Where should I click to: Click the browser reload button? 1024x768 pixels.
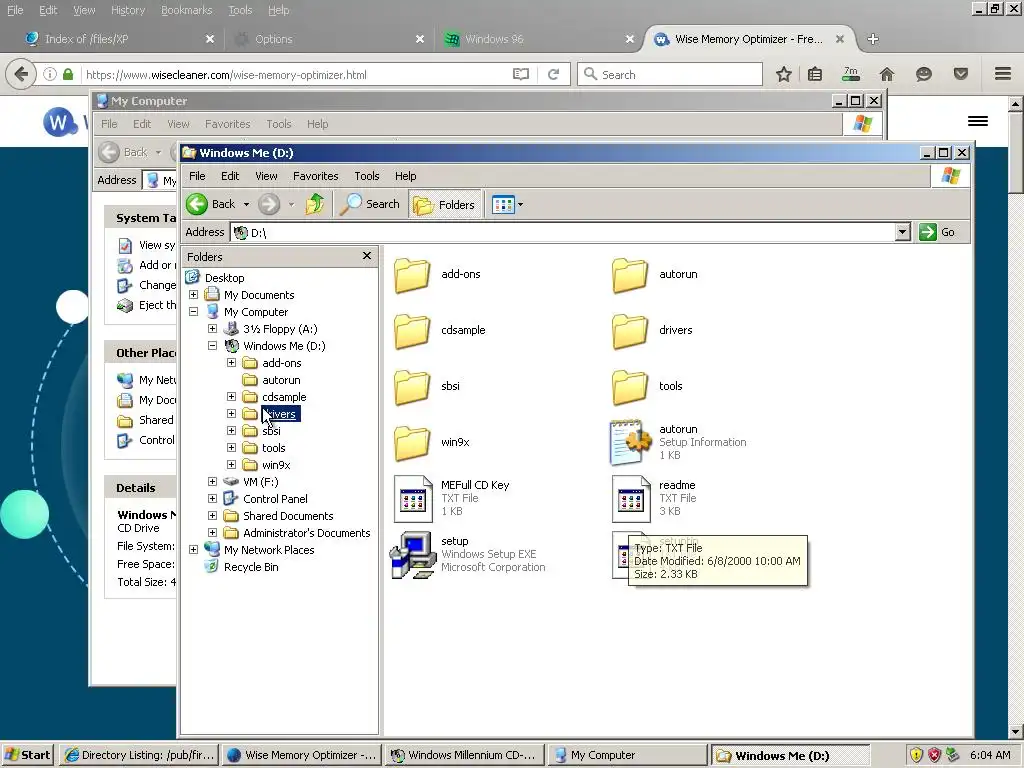[553, 74]
